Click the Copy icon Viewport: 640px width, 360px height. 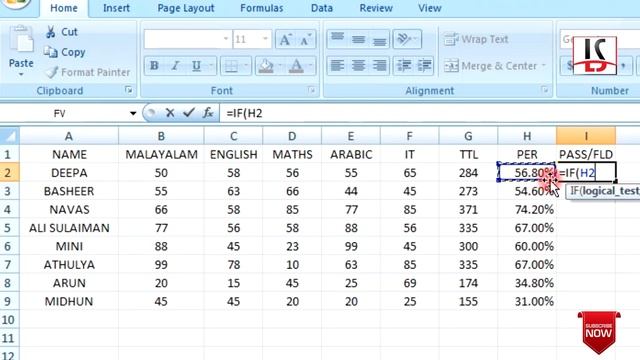tap(51, 52)
